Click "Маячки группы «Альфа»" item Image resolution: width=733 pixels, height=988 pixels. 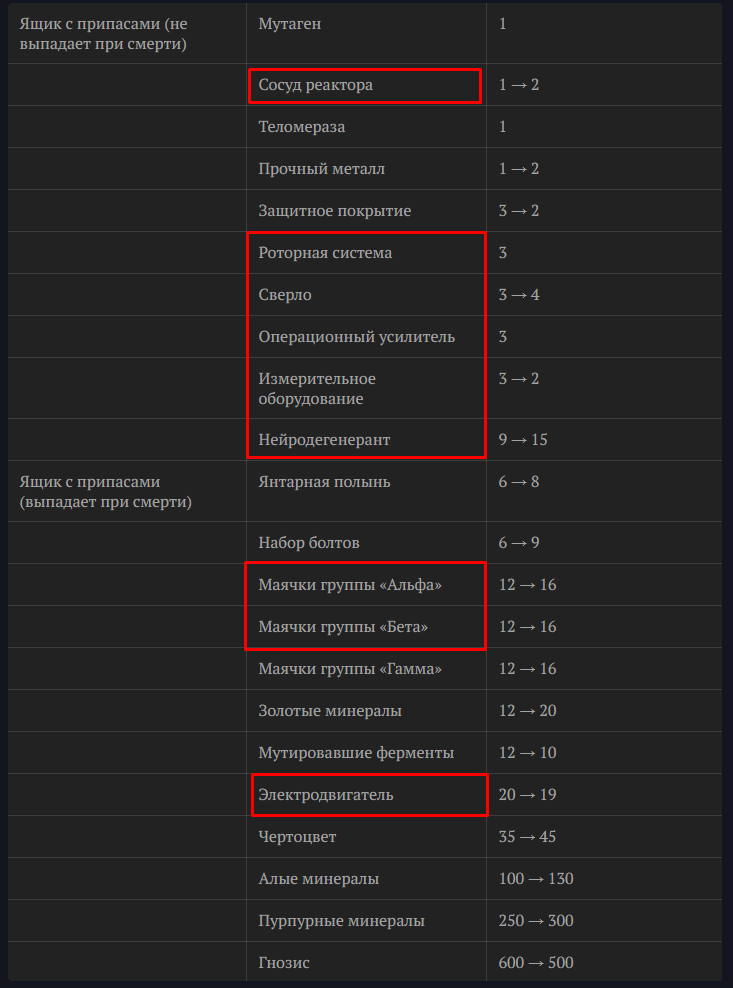point(349,585)
